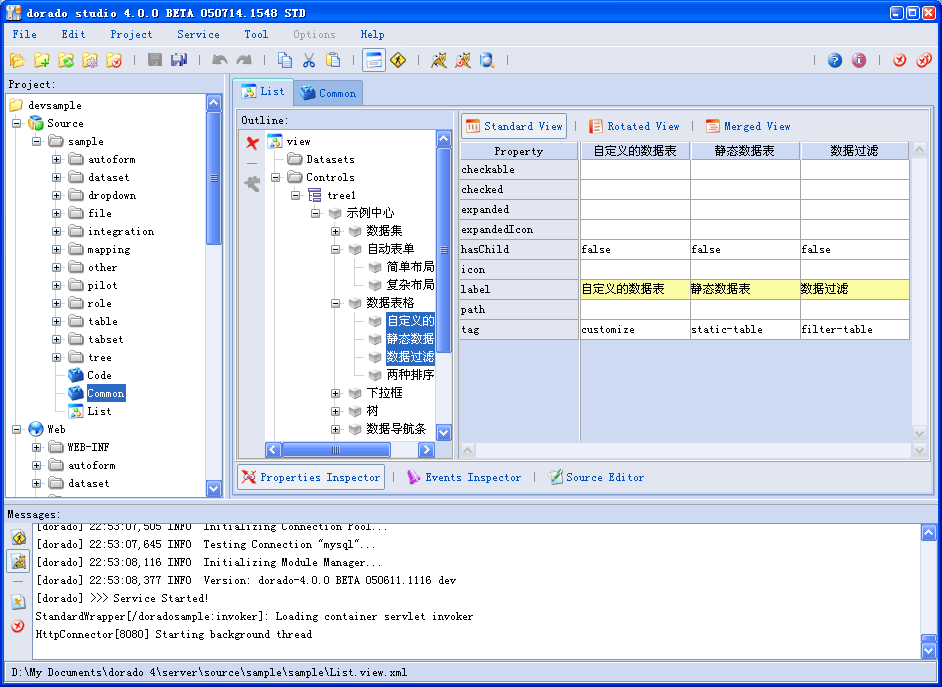Click the tag cell showing filter-table
The image size is (942, 687).
pyautogui.click(x=855, y=329)
